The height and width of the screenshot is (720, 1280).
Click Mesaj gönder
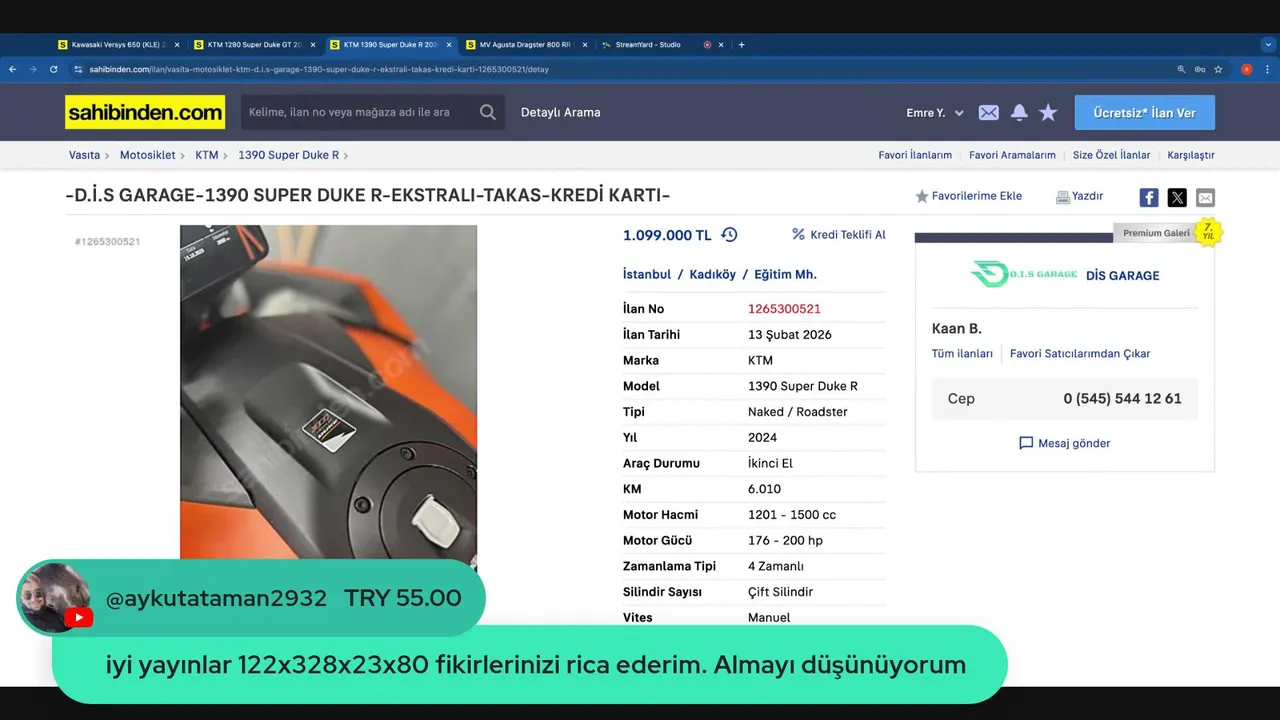[x=1064, y=443]
